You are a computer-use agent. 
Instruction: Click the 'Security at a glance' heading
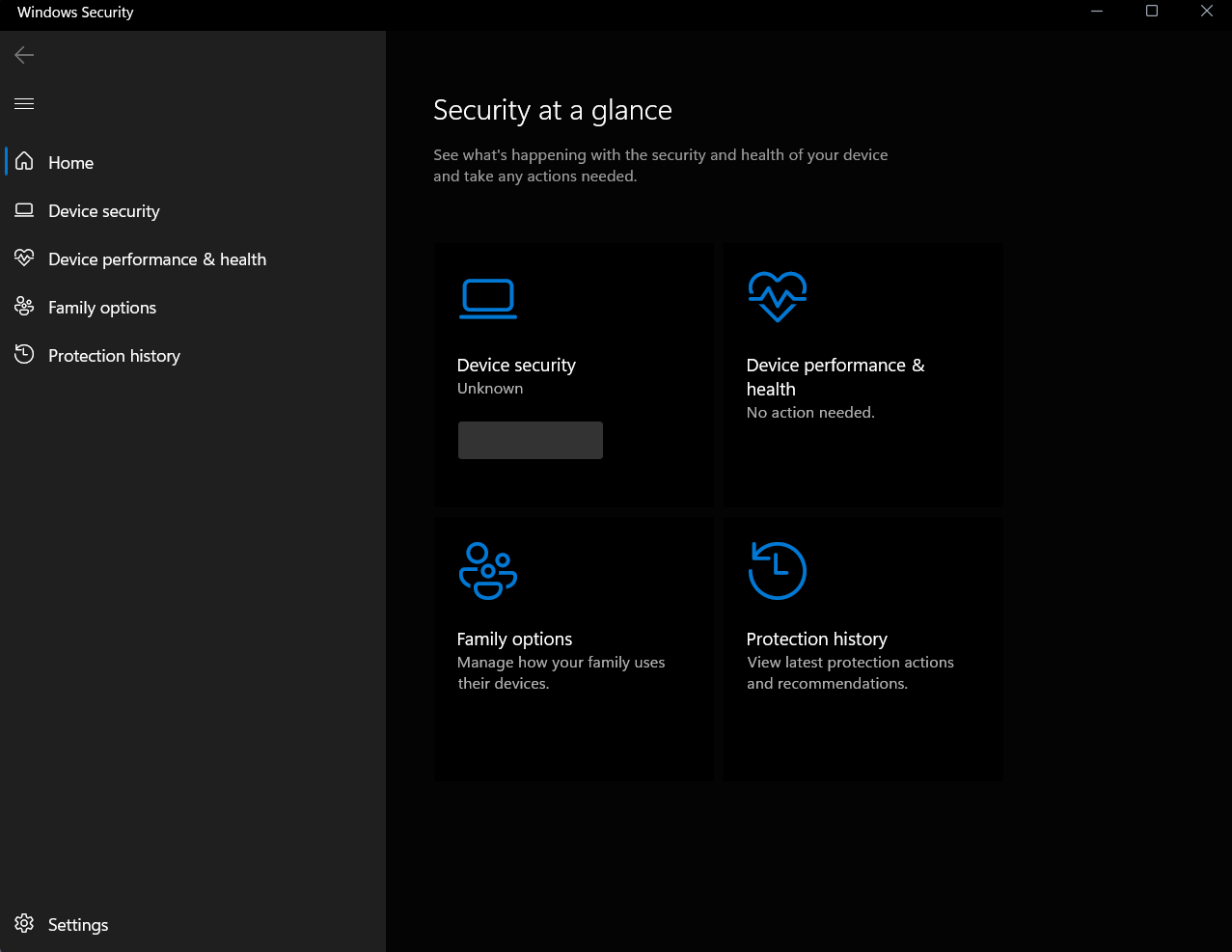point(553,110)
